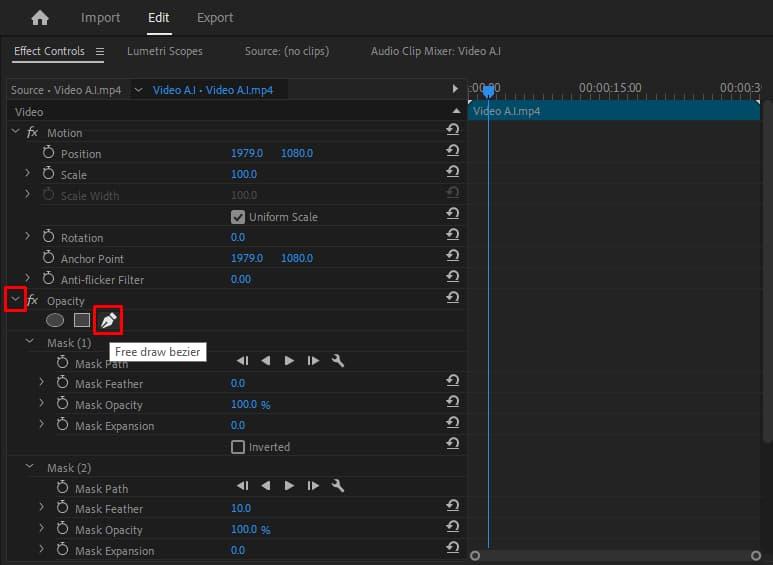This screenshot has width=773, height=565.
Task: Open the Effect Controls panel menu
Action: (100, 51)
